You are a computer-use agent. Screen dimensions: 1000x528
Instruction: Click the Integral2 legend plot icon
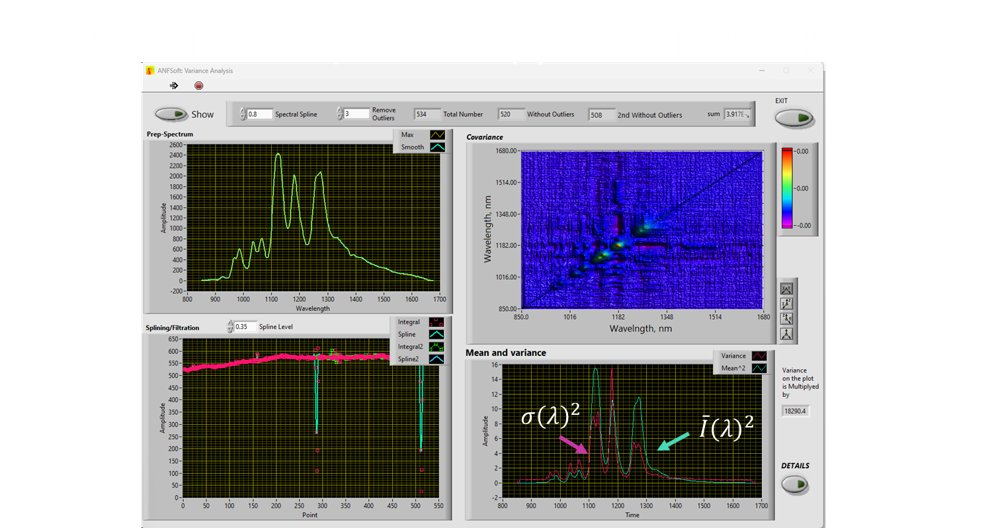point(436,347)
